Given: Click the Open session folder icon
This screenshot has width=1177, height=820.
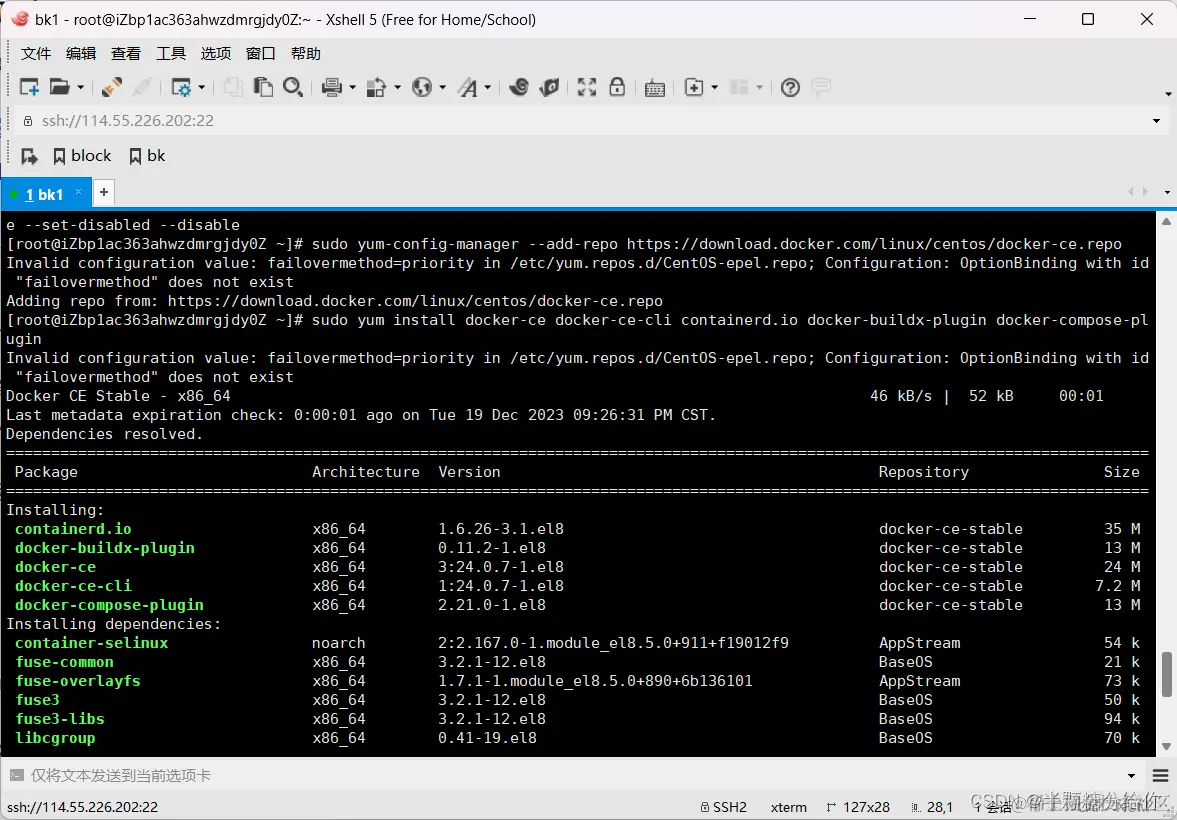Looking at the screenshot, I should tap(59, 87).
